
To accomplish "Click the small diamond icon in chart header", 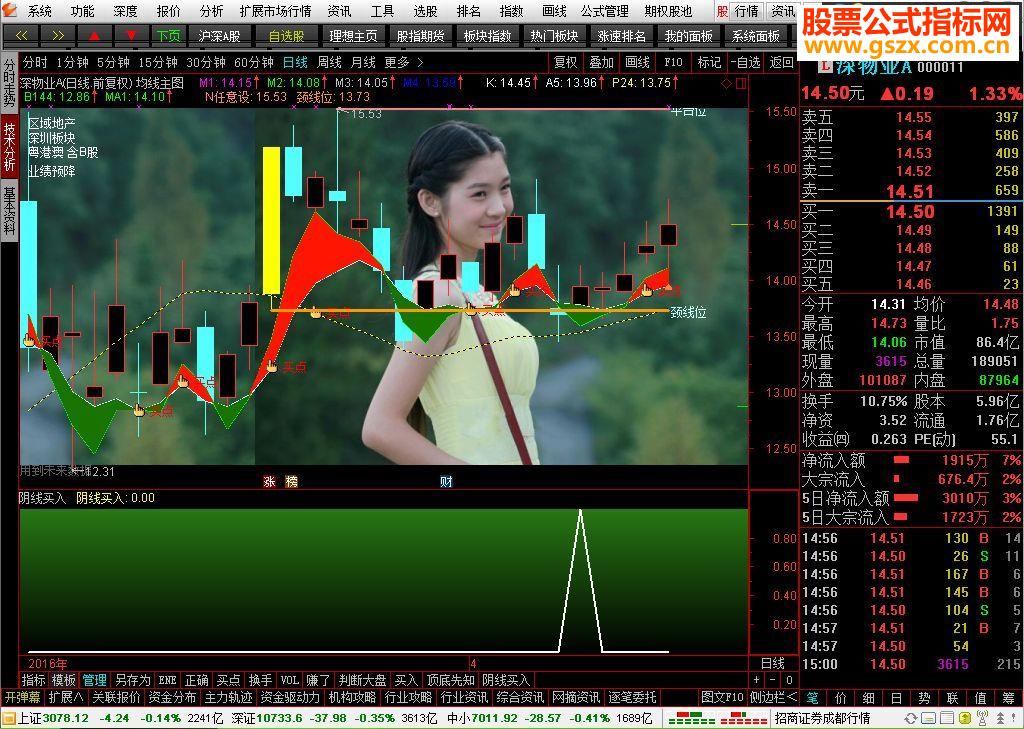I will pos(727,84).
